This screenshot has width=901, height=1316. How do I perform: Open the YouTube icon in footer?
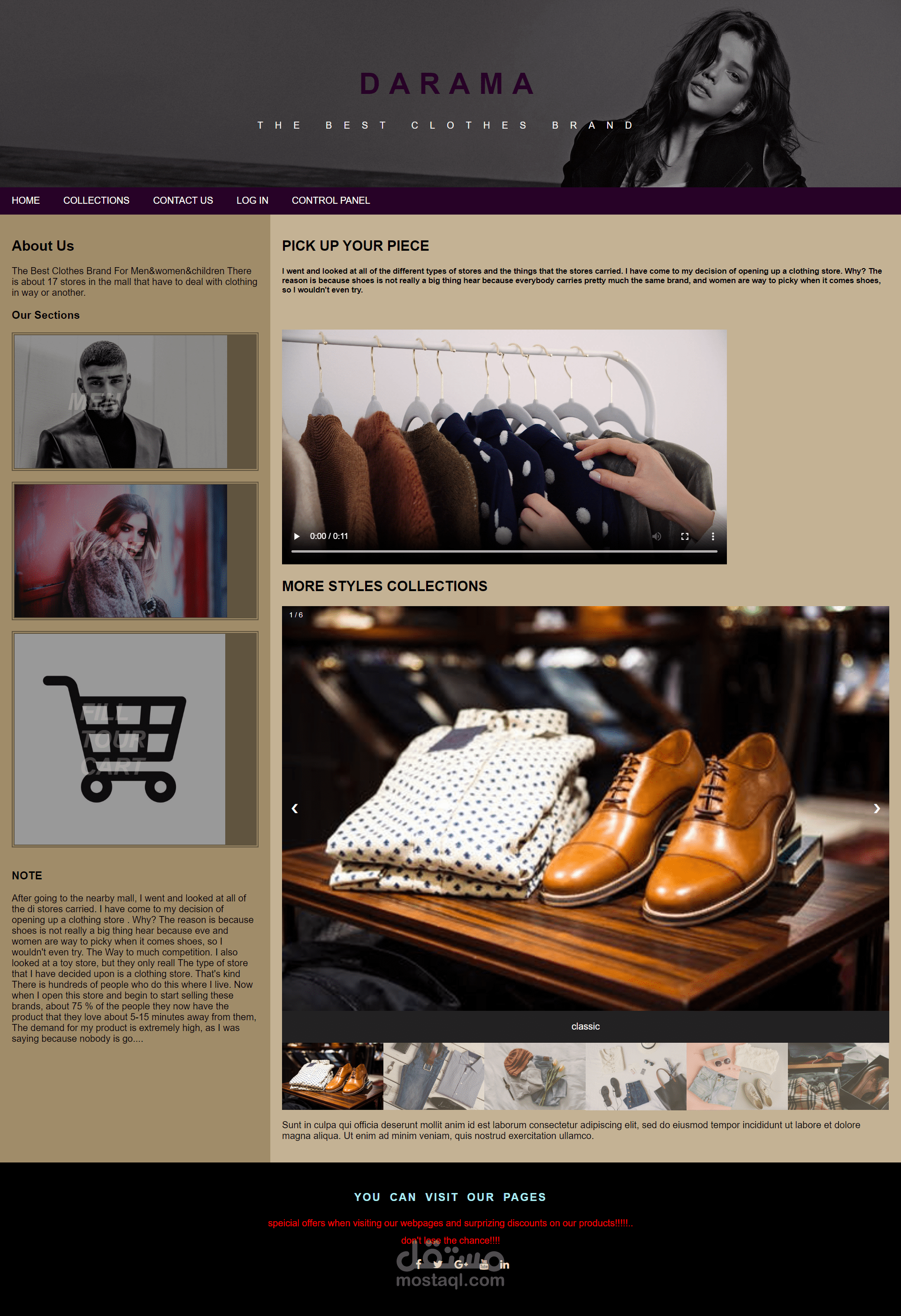[484, 1264]
